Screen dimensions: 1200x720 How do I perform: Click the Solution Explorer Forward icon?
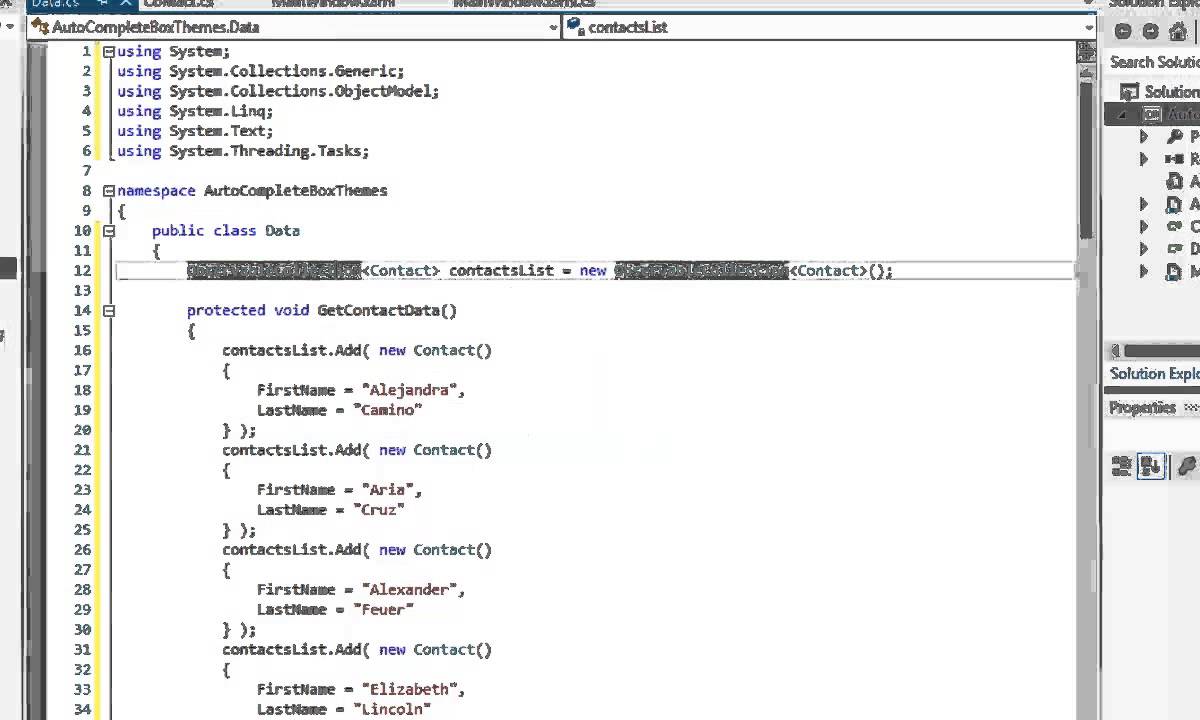(1150, 31)
